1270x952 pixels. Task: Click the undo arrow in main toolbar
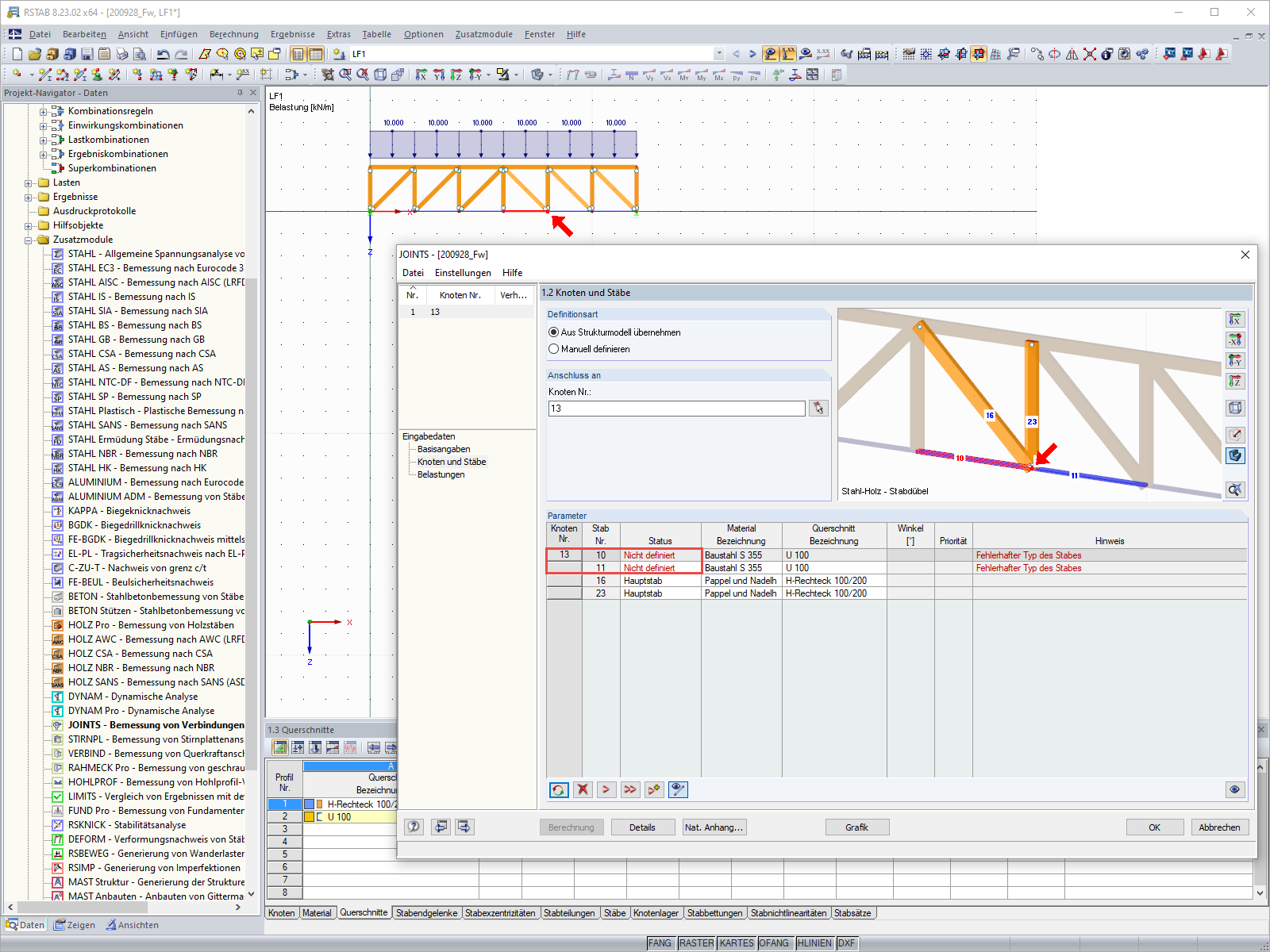pos(163,54)
